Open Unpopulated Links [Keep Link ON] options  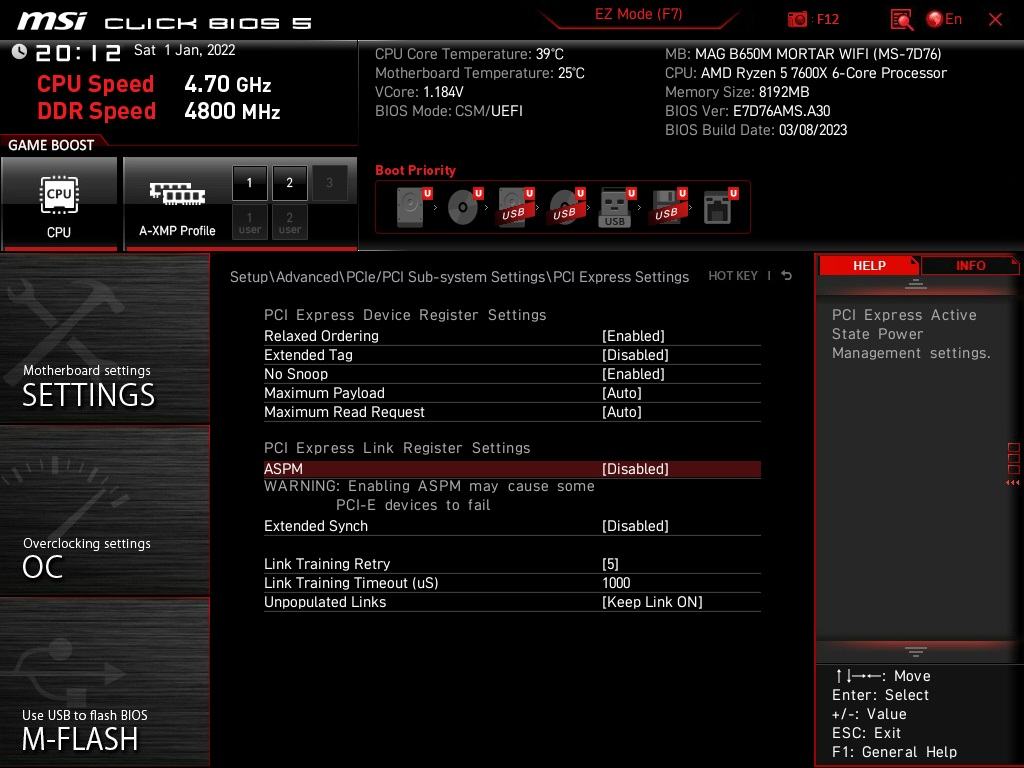click(652, 601)
